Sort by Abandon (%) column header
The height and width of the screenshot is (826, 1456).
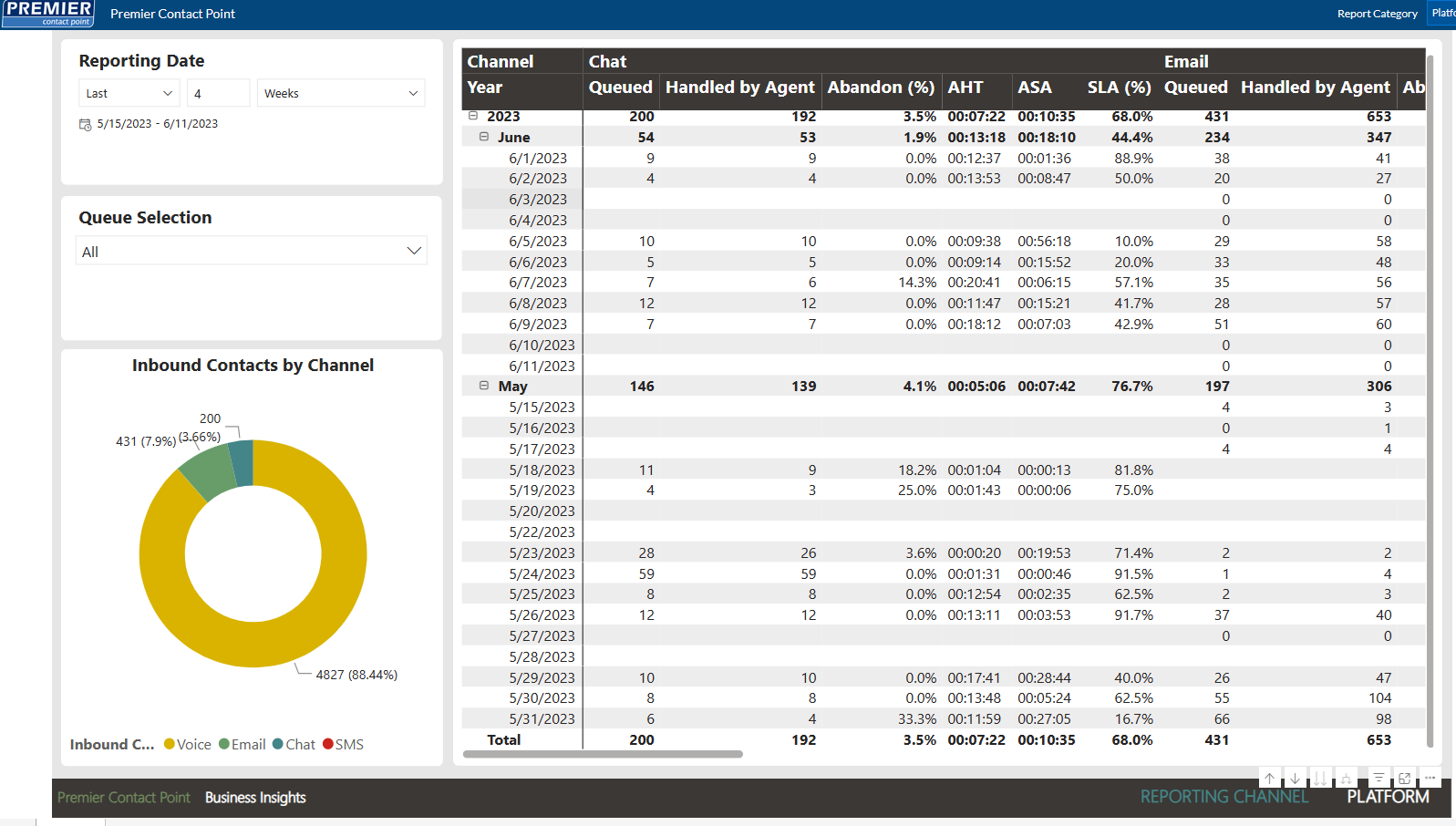(881, 88)
